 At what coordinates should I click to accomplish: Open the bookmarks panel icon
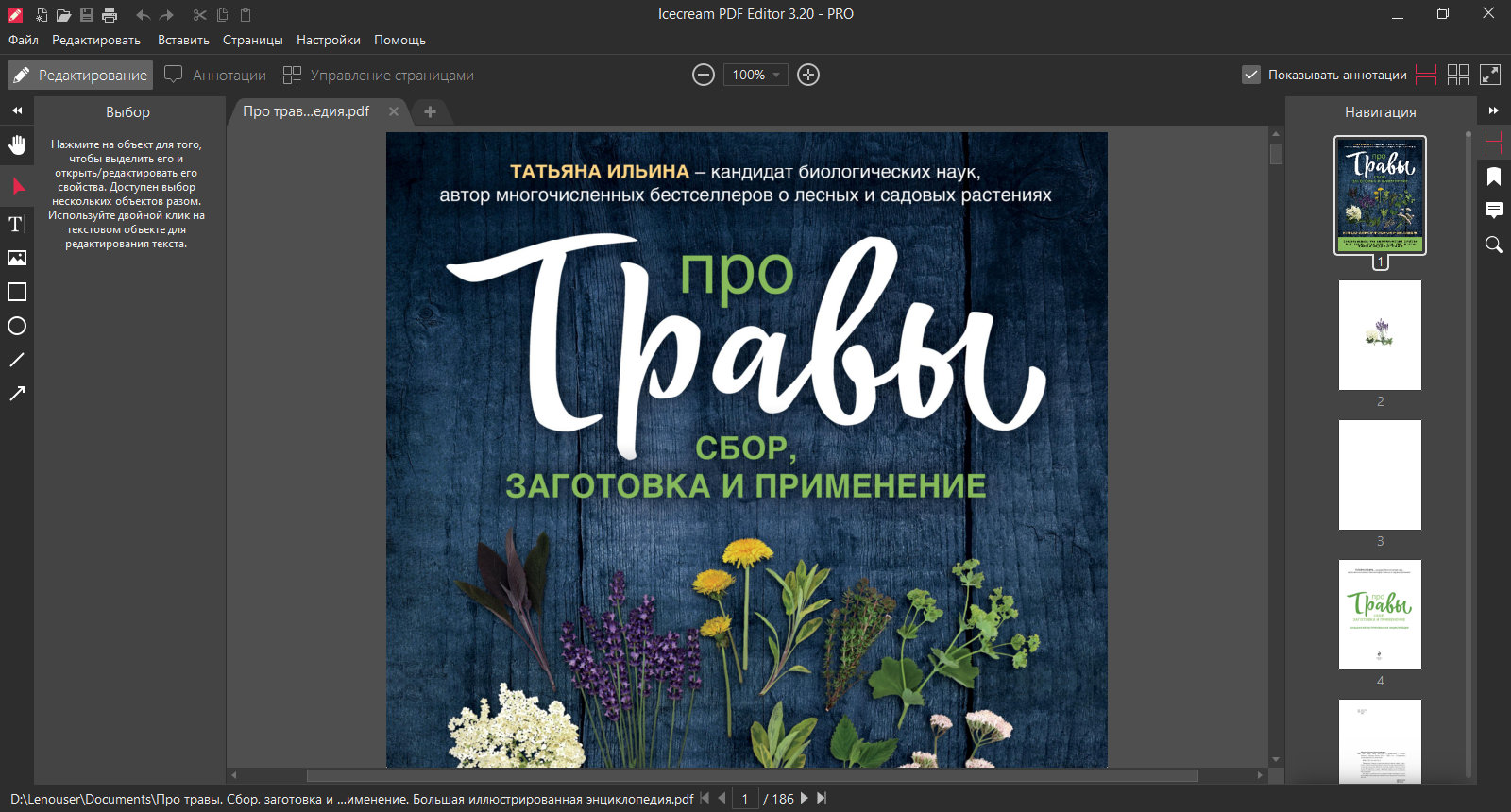pos(1494,177)
